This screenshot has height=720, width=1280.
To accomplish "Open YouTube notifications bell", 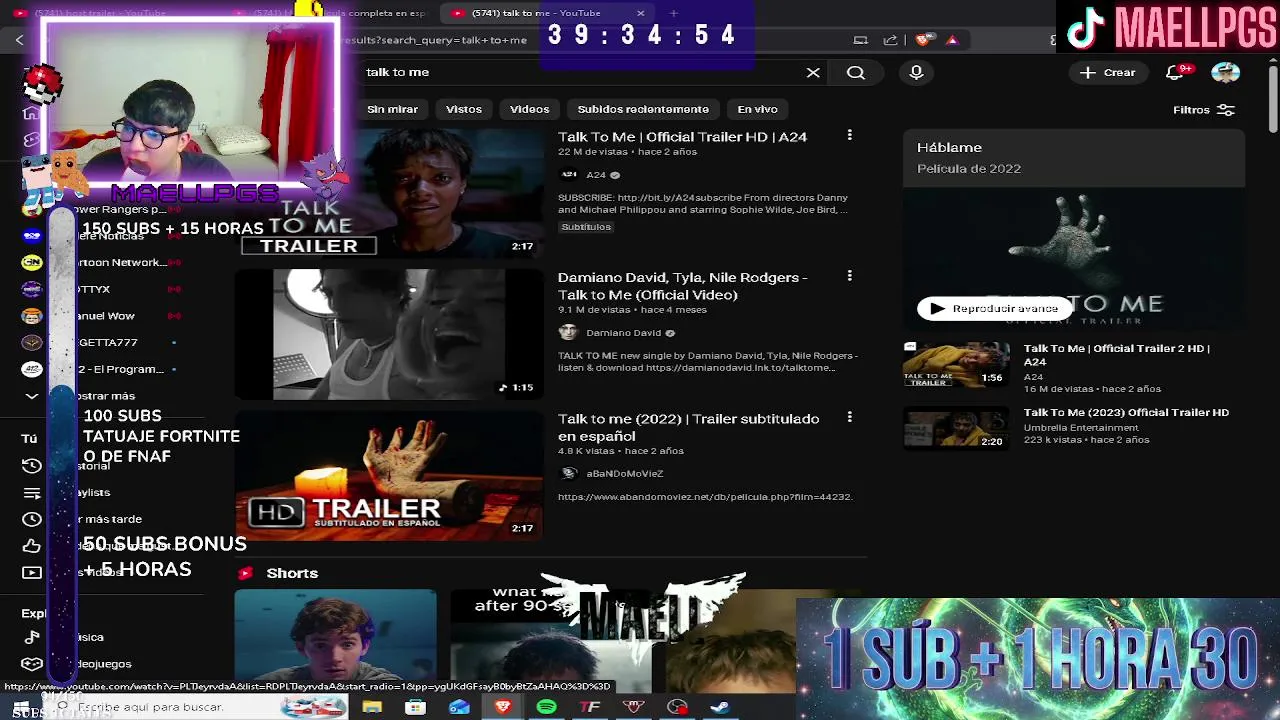I will [1177, 72].
